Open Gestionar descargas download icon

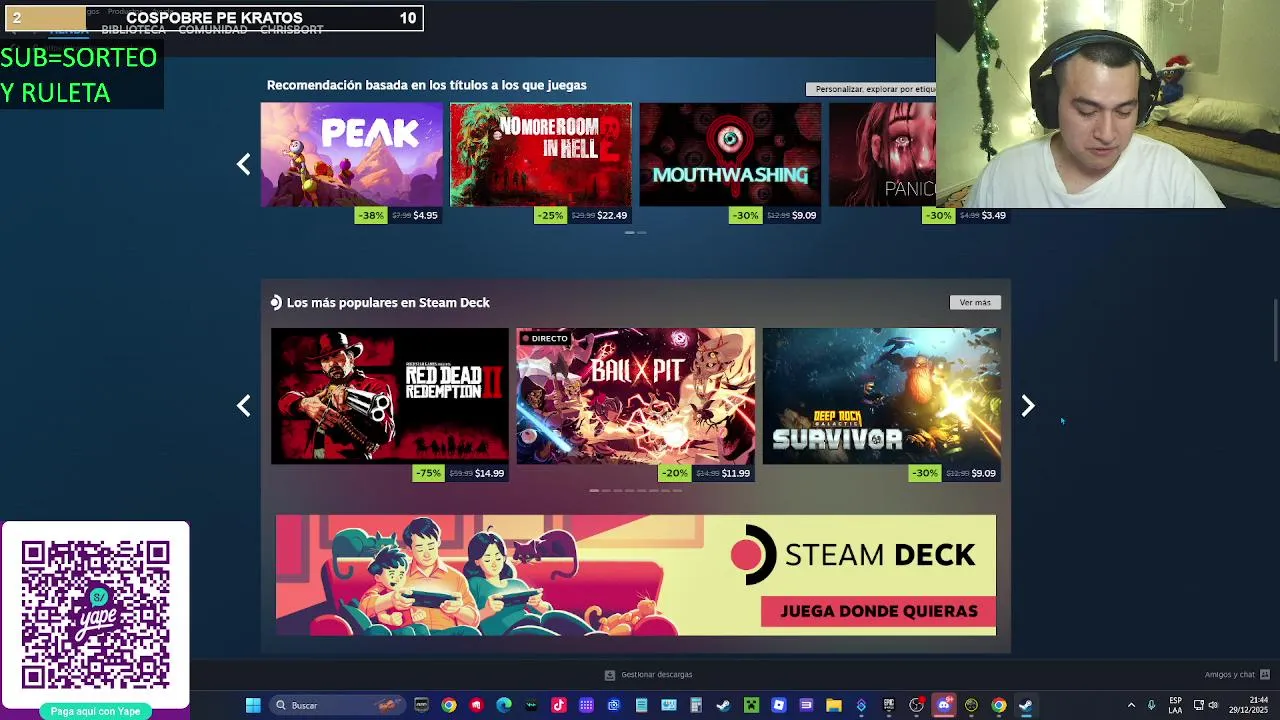[610, 675]
